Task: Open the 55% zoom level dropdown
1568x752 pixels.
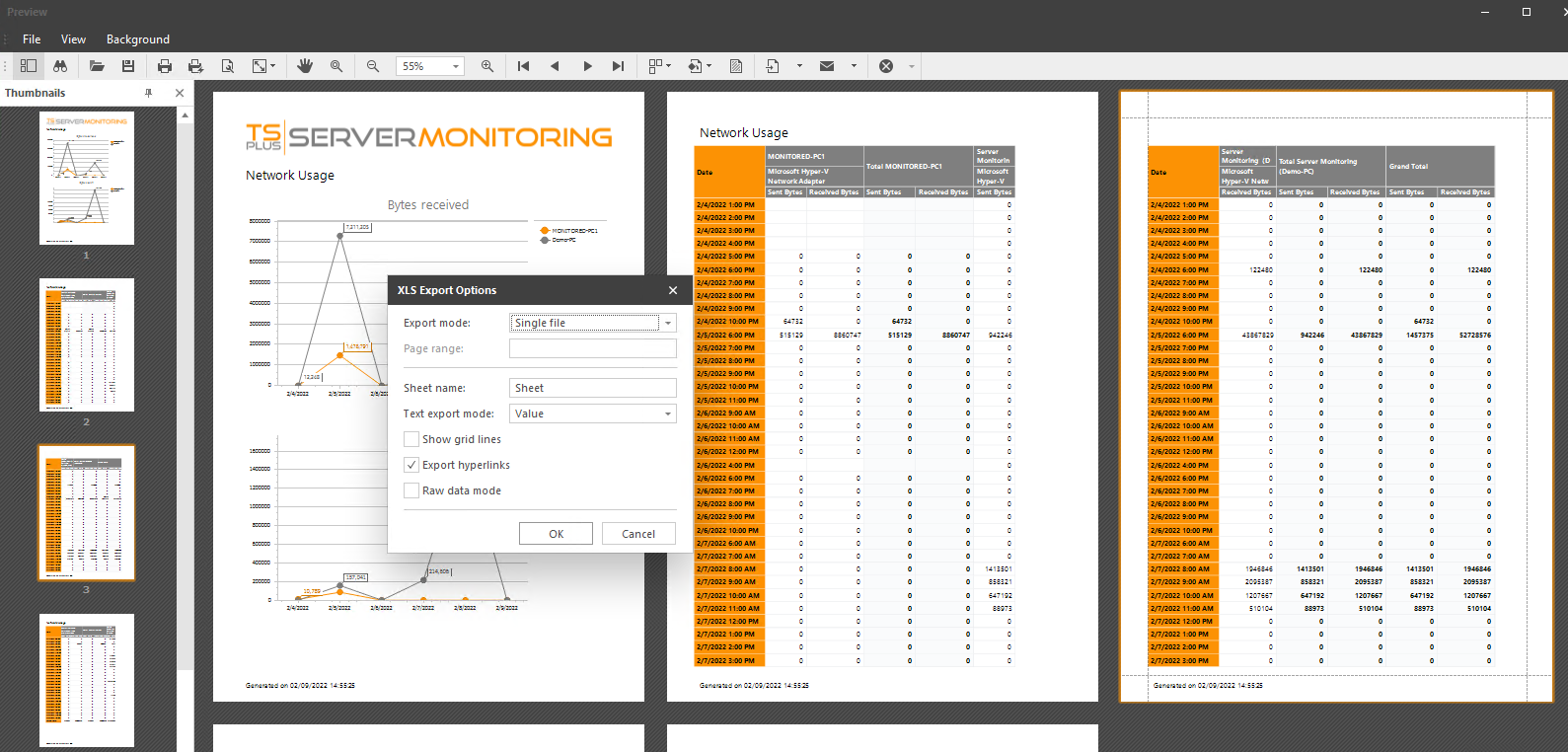Action: pyautogui.click(x=456, y=66)
